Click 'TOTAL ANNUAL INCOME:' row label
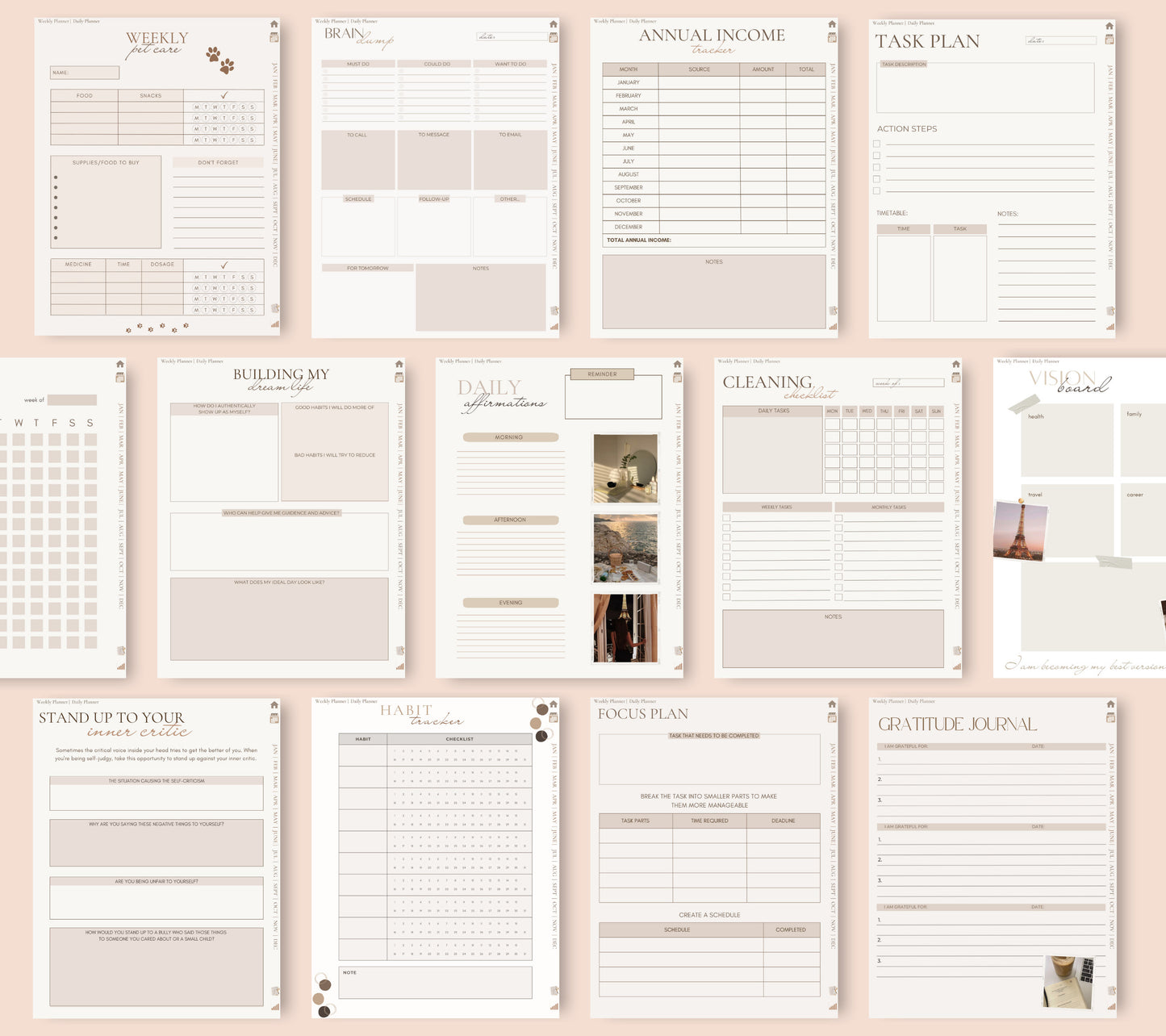This screenshot has width=1166, height=1036. [639, 240]
